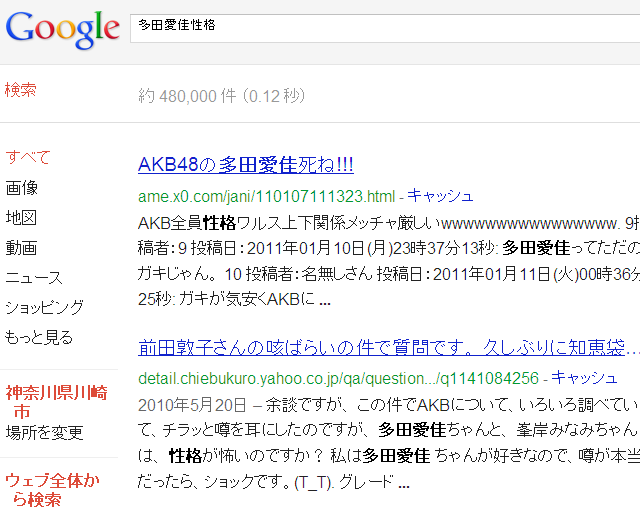
Task: Switch to 地図 map results
Action: click(x=21, y=218)
